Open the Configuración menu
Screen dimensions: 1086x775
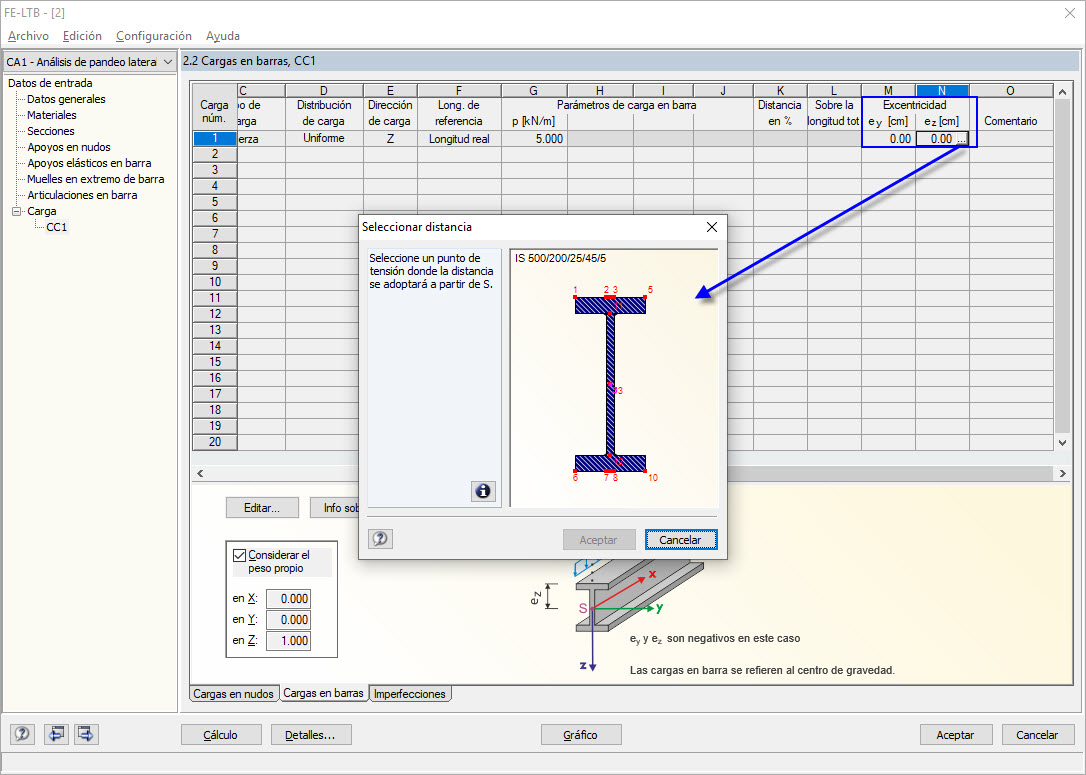coord(154,36)
